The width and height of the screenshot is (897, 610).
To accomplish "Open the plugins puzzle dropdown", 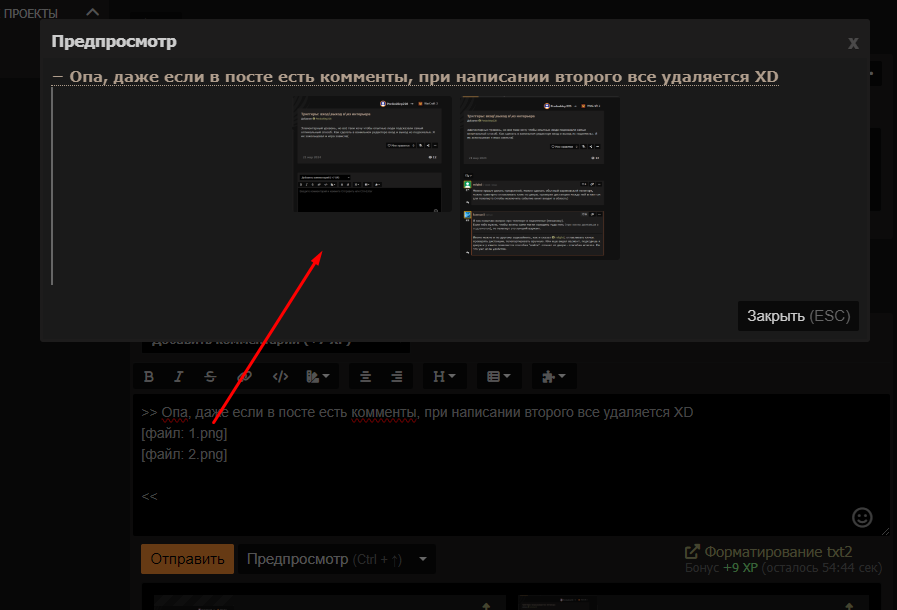I will tap(554, 377).
